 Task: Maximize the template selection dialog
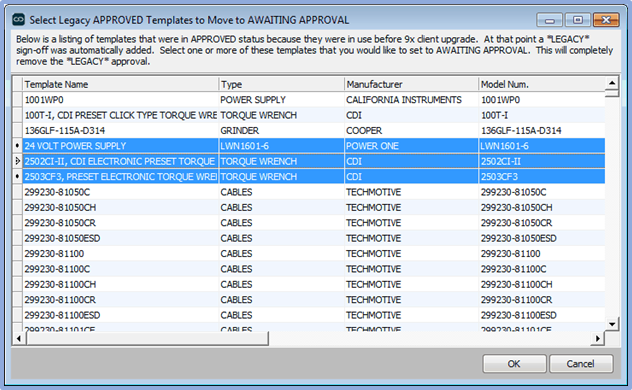pyautogui.click(x=578, y=20)
